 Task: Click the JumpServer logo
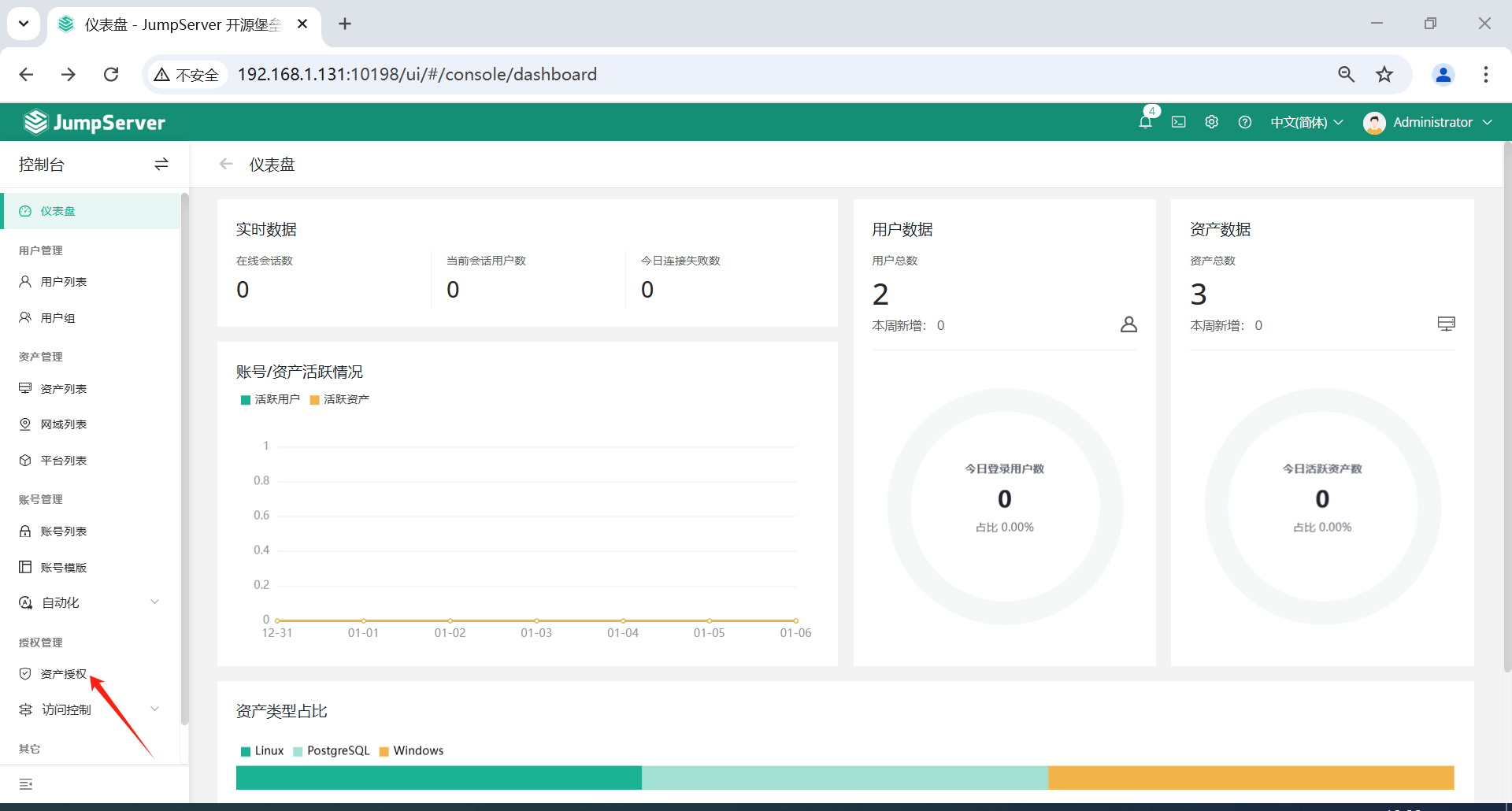tap(94, 122)
